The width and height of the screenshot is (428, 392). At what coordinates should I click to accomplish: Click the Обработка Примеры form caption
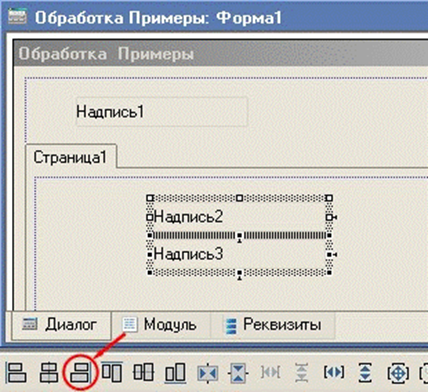106,54
